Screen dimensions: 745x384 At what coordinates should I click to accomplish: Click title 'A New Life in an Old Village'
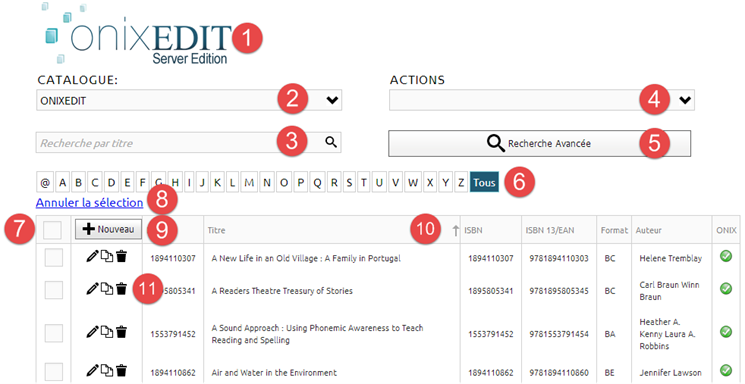306,259
